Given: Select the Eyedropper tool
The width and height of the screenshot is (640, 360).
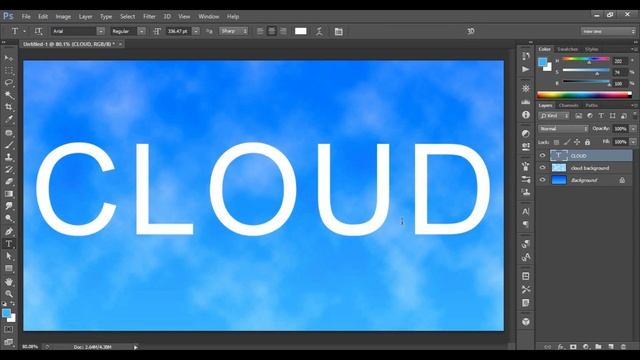Looking at the screenshot, I should [x=9, y=120].
